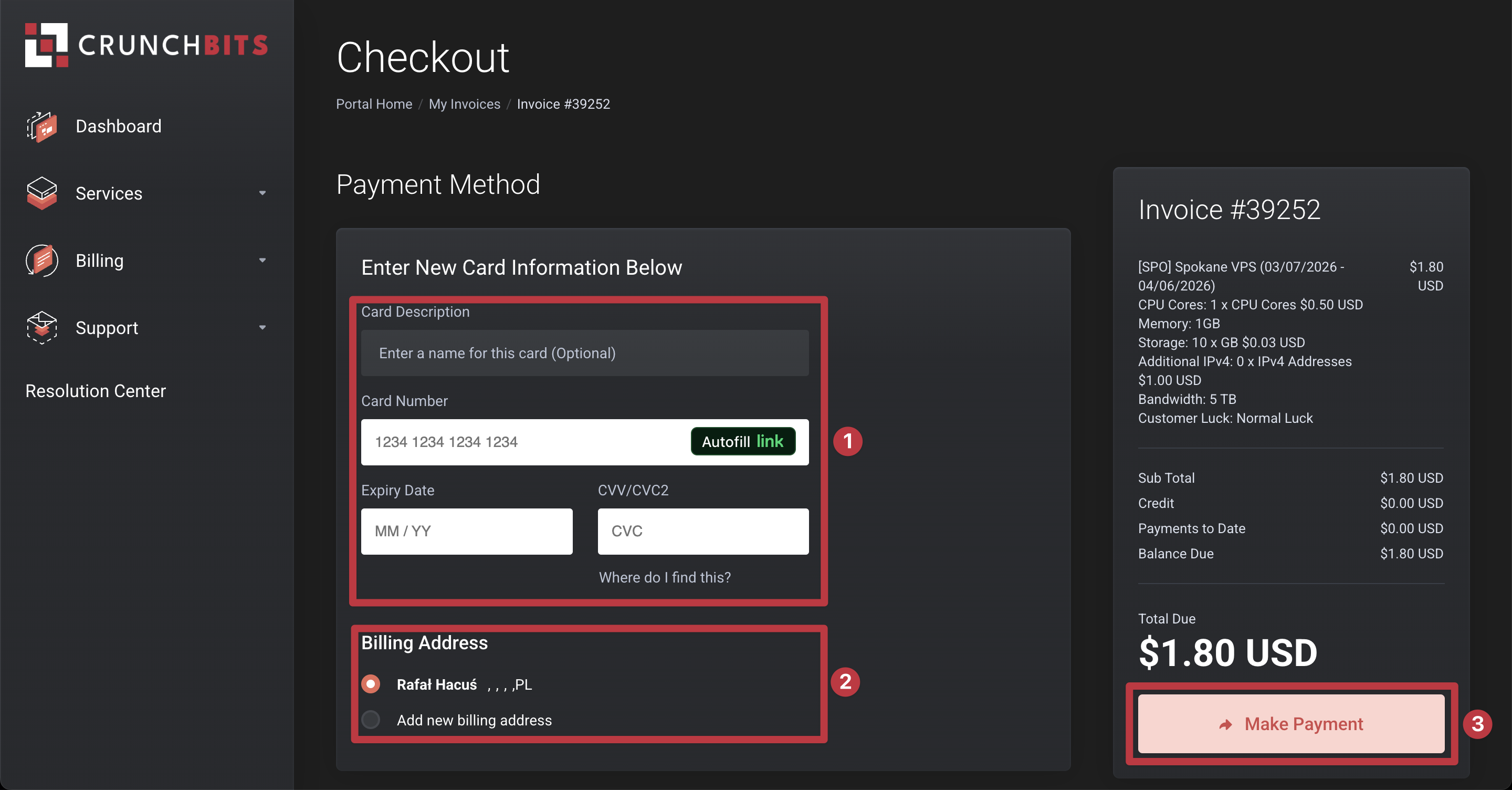
Task: Click the Crunchbits logo
Action: [146, 45]
